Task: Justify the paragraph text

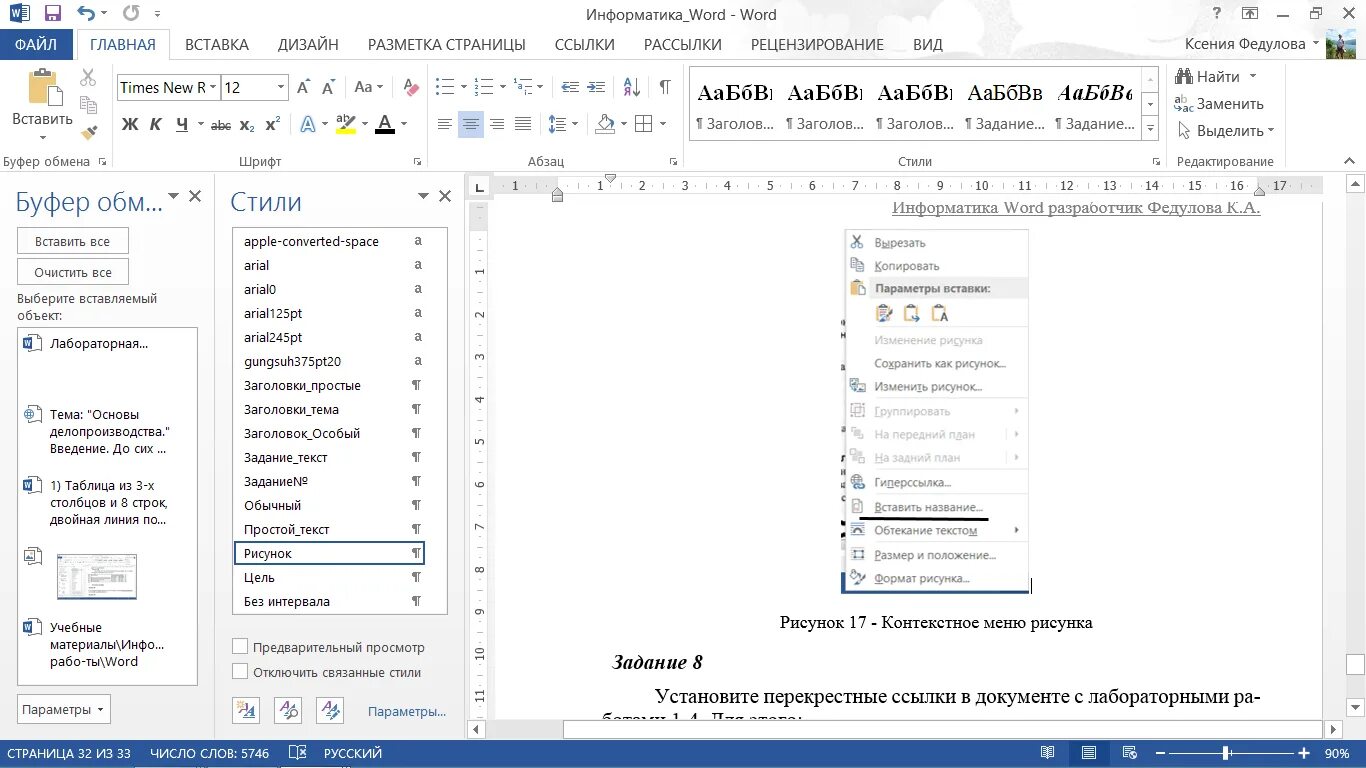Action: point(523,124)
